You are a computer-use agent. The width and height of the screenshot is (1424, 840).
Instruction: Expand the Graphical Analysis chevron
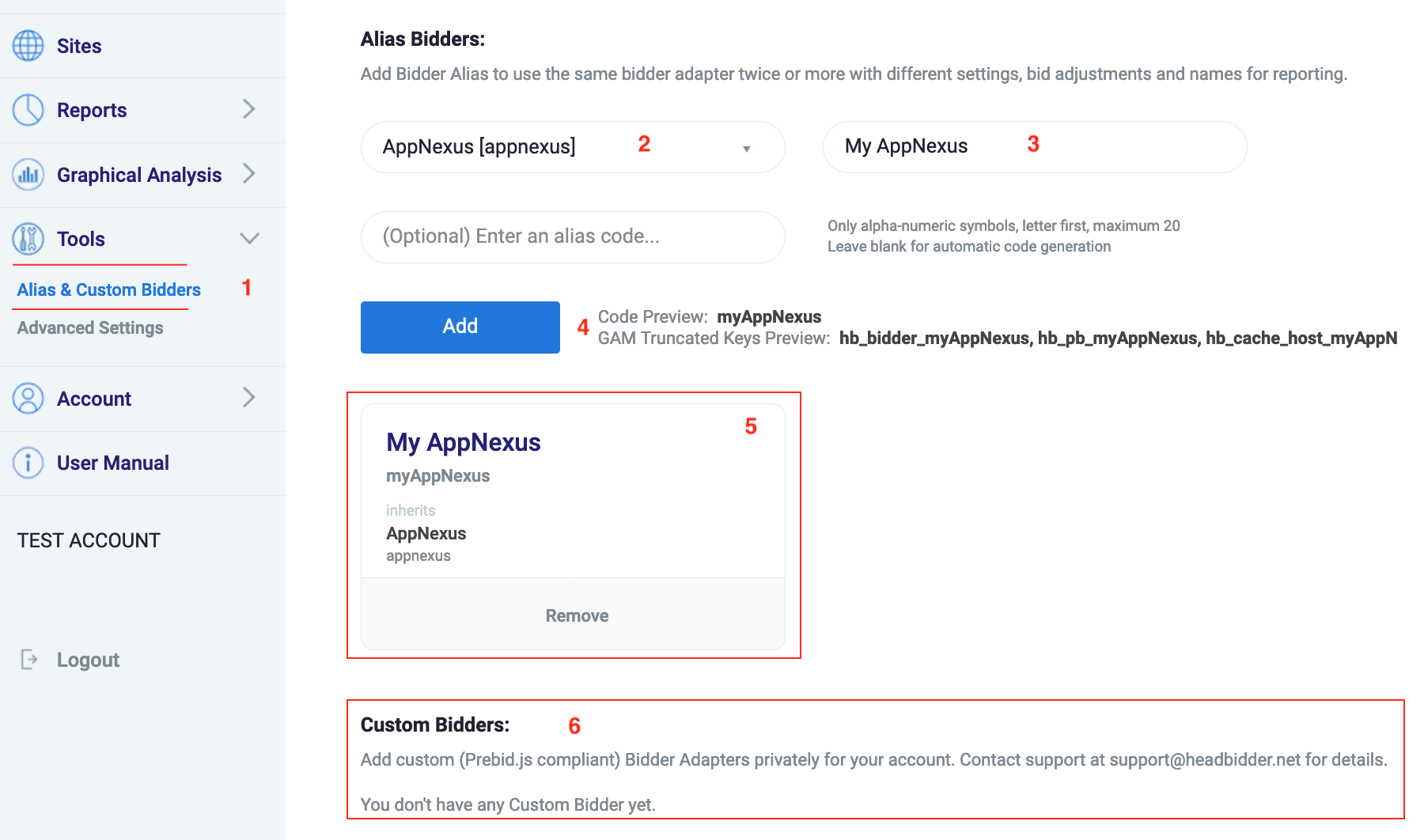coord(248,174)
